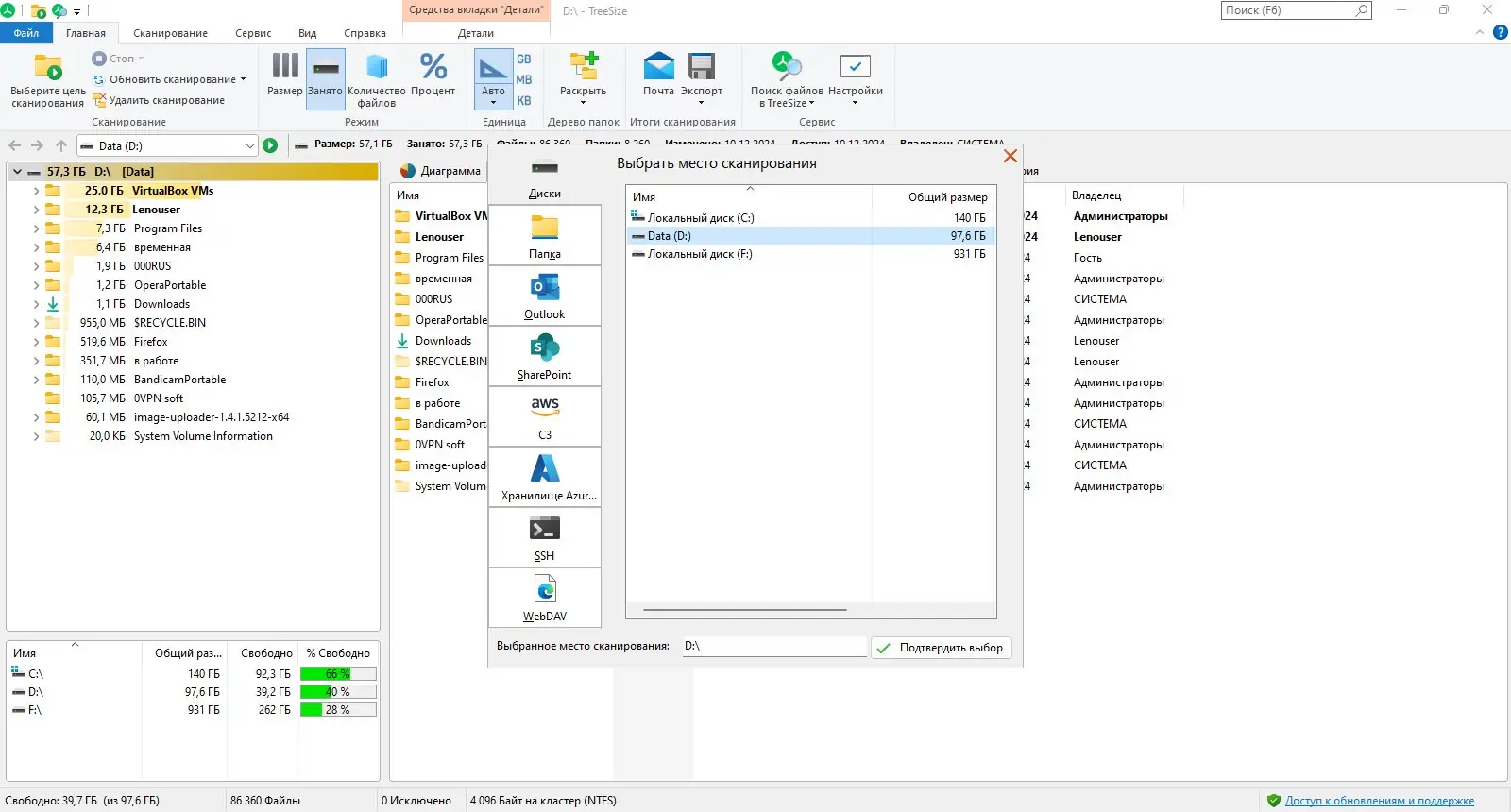Open the Expand (Раскрыть) tree dropdown
This screenshot has height=812, width=1511.
tap(583, 79)
